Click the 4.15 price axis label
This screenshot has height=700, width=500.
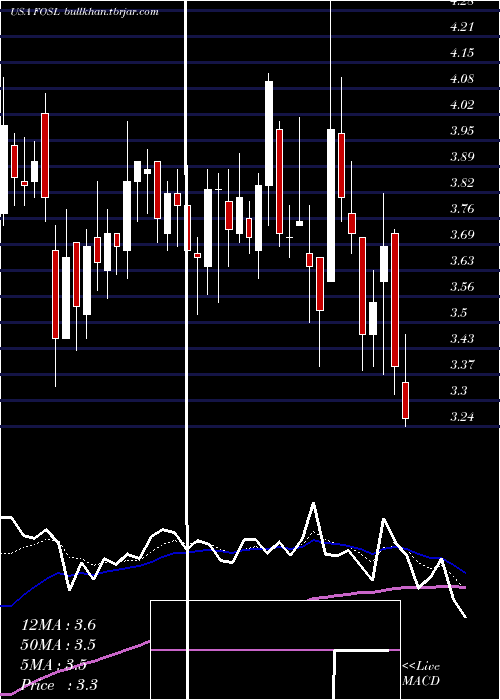(x=462, y=53)
